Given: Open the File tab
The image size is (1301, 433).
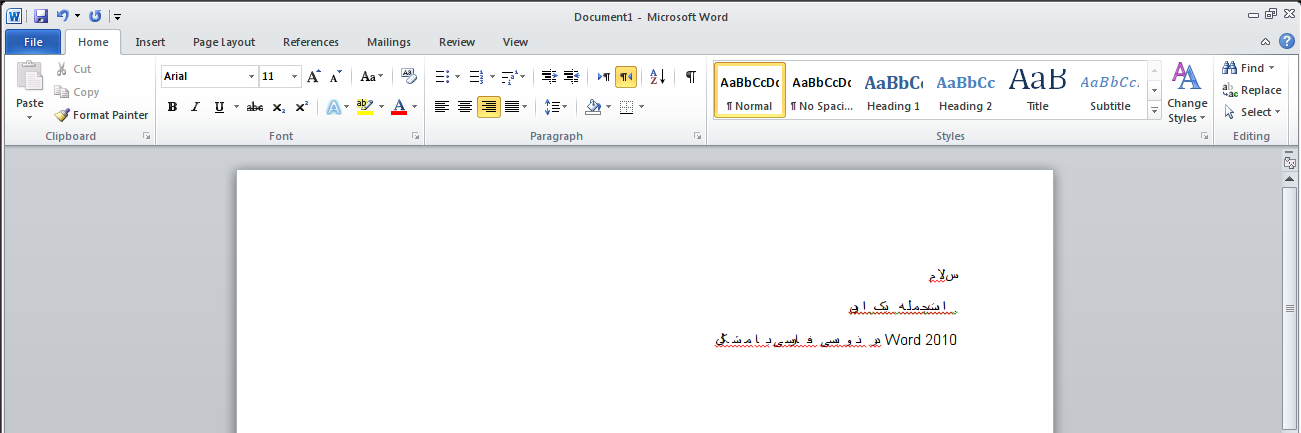Looking at the screenshot, I should pos(33,42).
